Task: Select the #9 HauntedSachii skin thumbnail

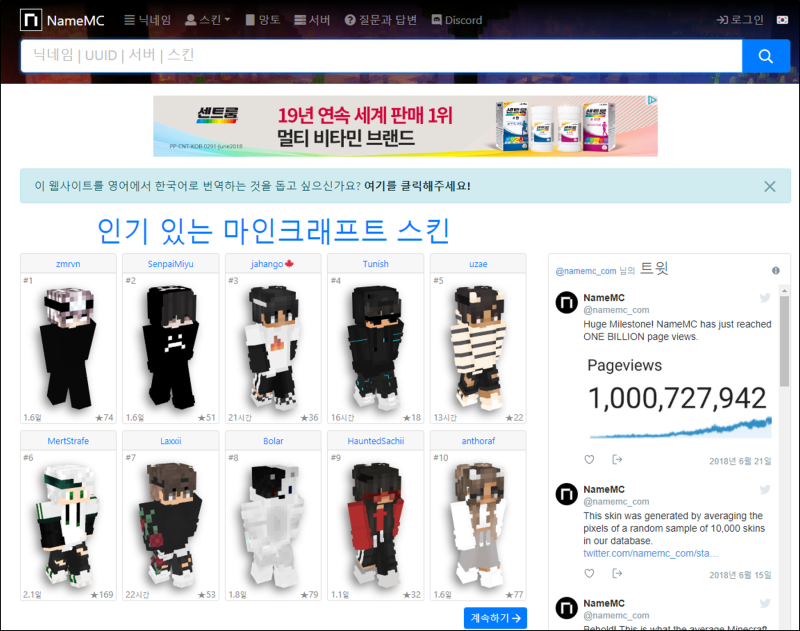Action: pyautogui.click(x=376, y=524)
